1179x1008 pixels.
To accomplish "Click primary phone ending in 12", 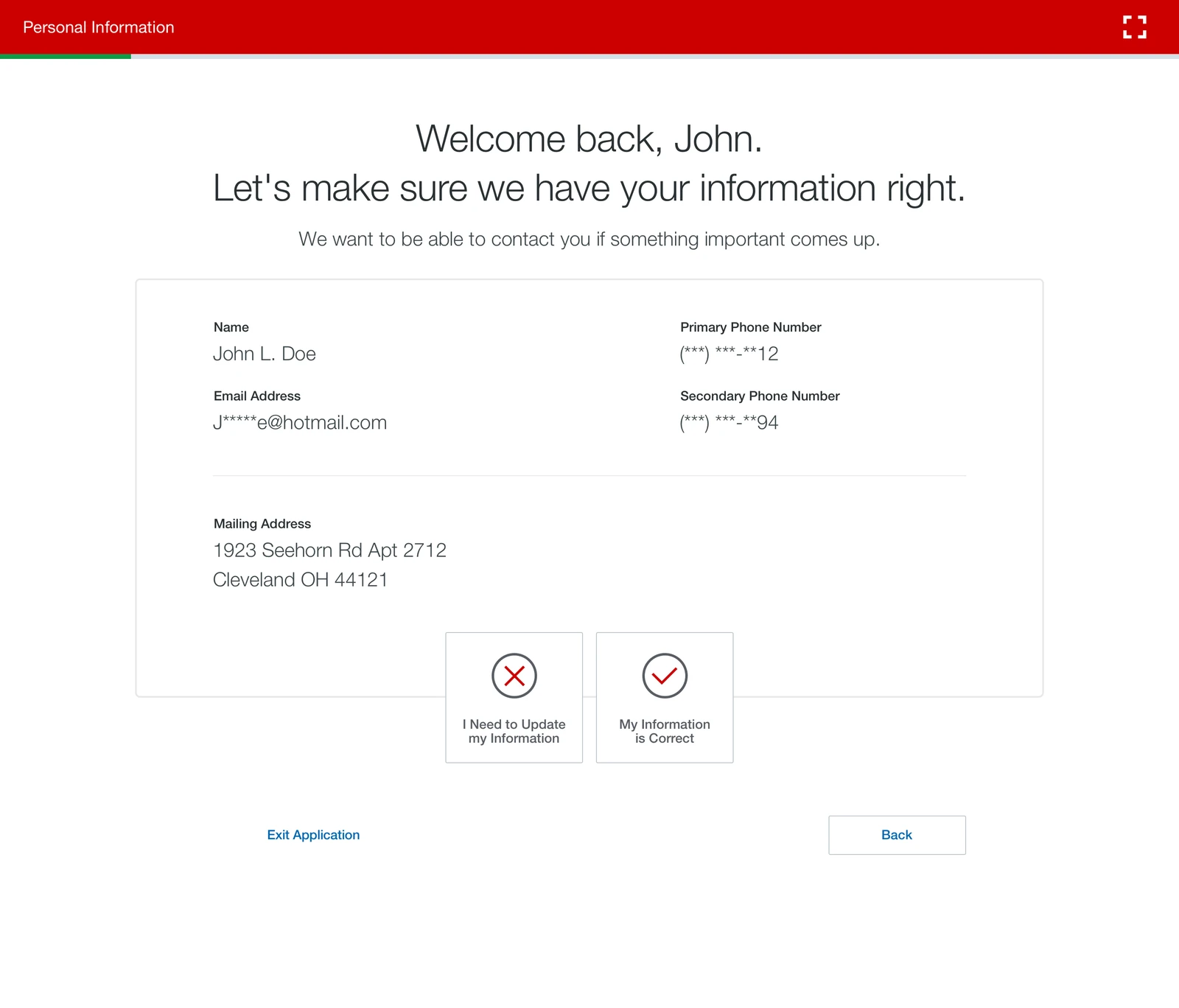I will (x=730, y=354).
